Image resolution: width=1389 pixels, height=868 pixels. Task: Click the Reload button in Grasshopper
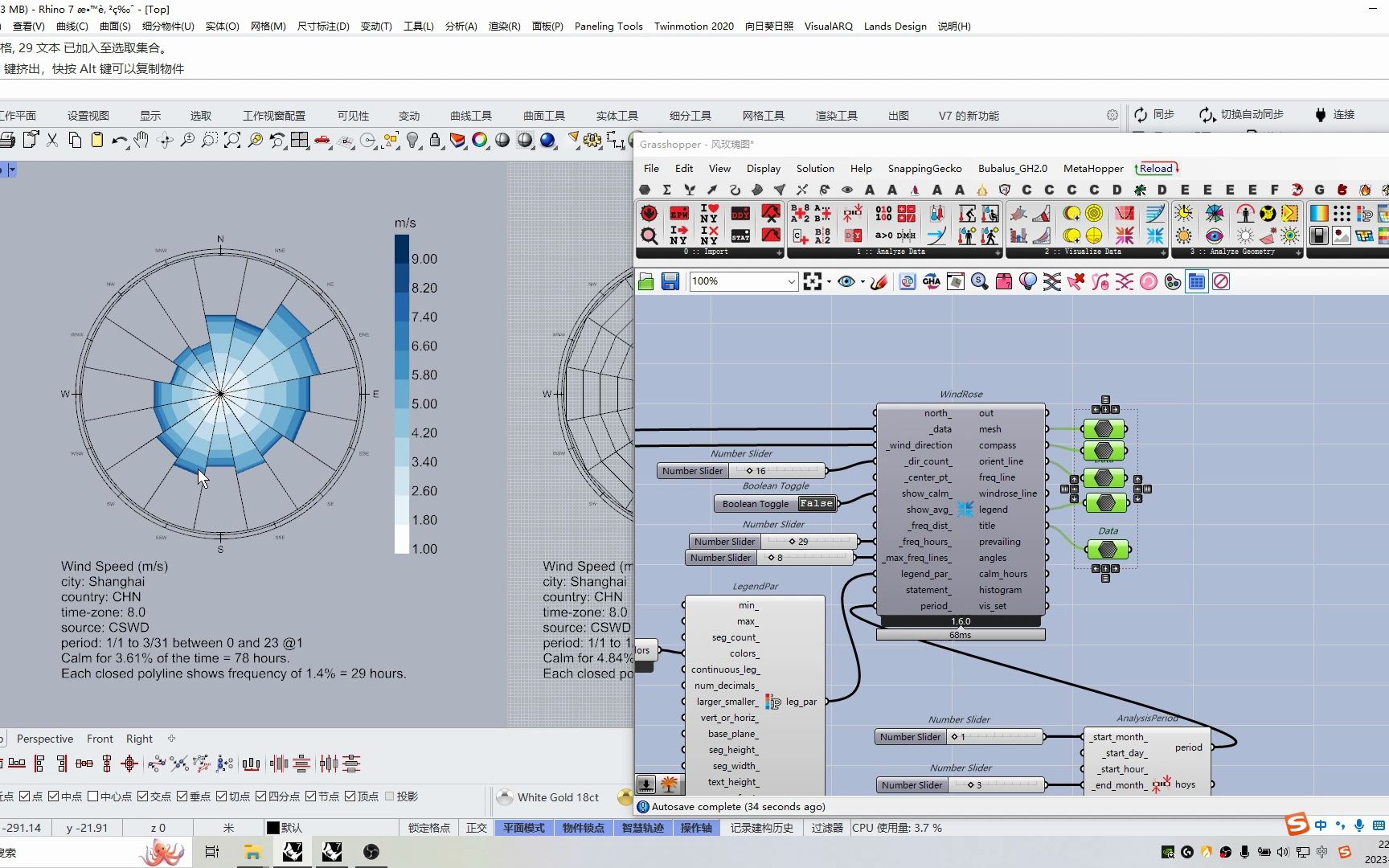coord(1157,169)
